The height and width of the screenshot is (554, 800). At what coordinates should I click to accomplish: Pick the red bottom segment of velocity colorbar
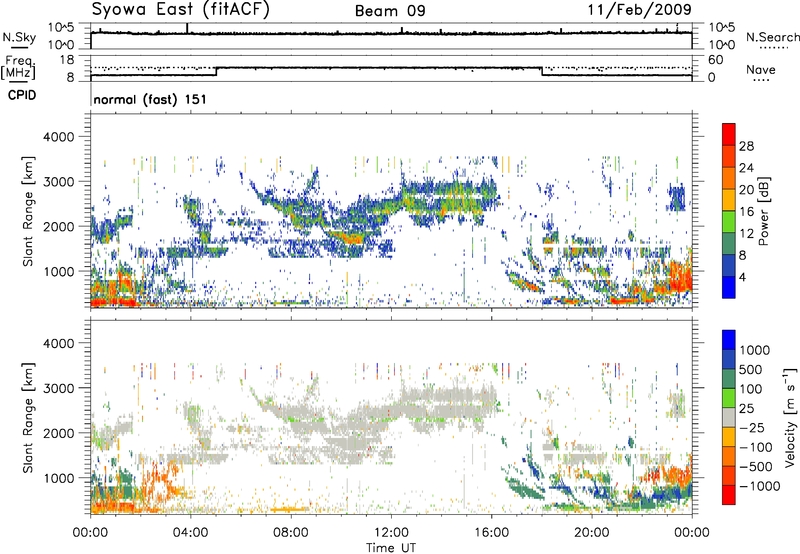[729, 494]
